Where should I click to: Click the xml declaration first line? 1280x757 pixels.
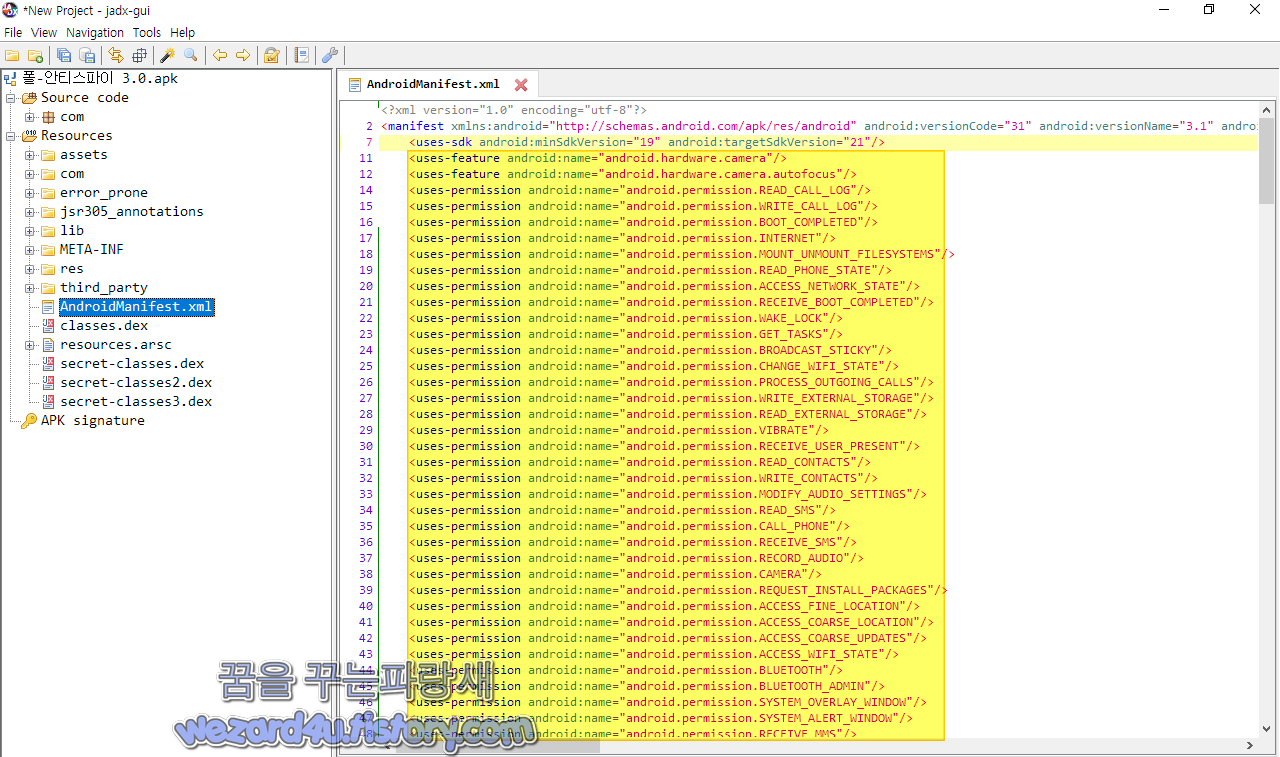[513, 110]
